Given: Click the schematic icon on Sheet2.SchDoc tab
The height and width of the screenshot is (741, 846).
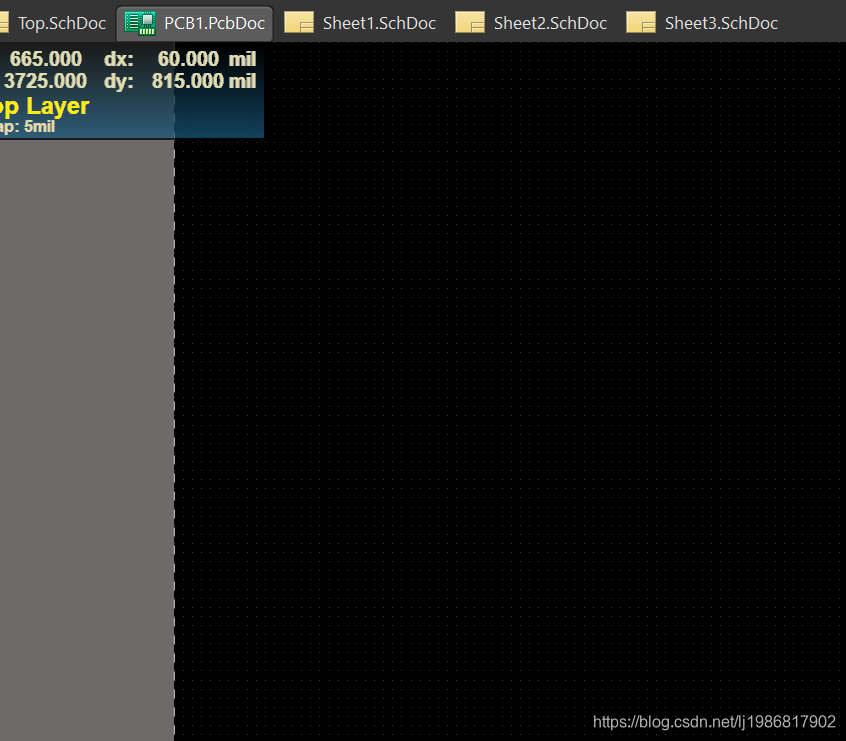Looking at the screenshot, I should click(470, 23).
